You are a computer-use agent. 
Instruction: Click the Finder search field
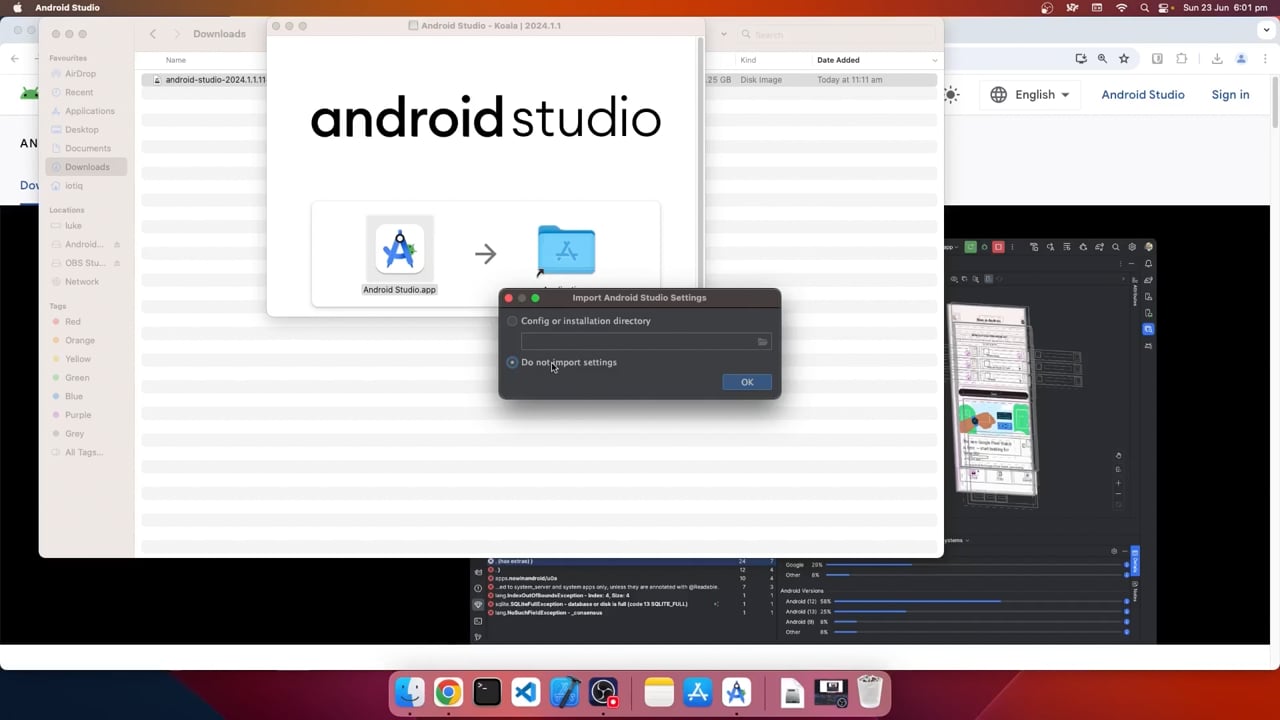835,34
